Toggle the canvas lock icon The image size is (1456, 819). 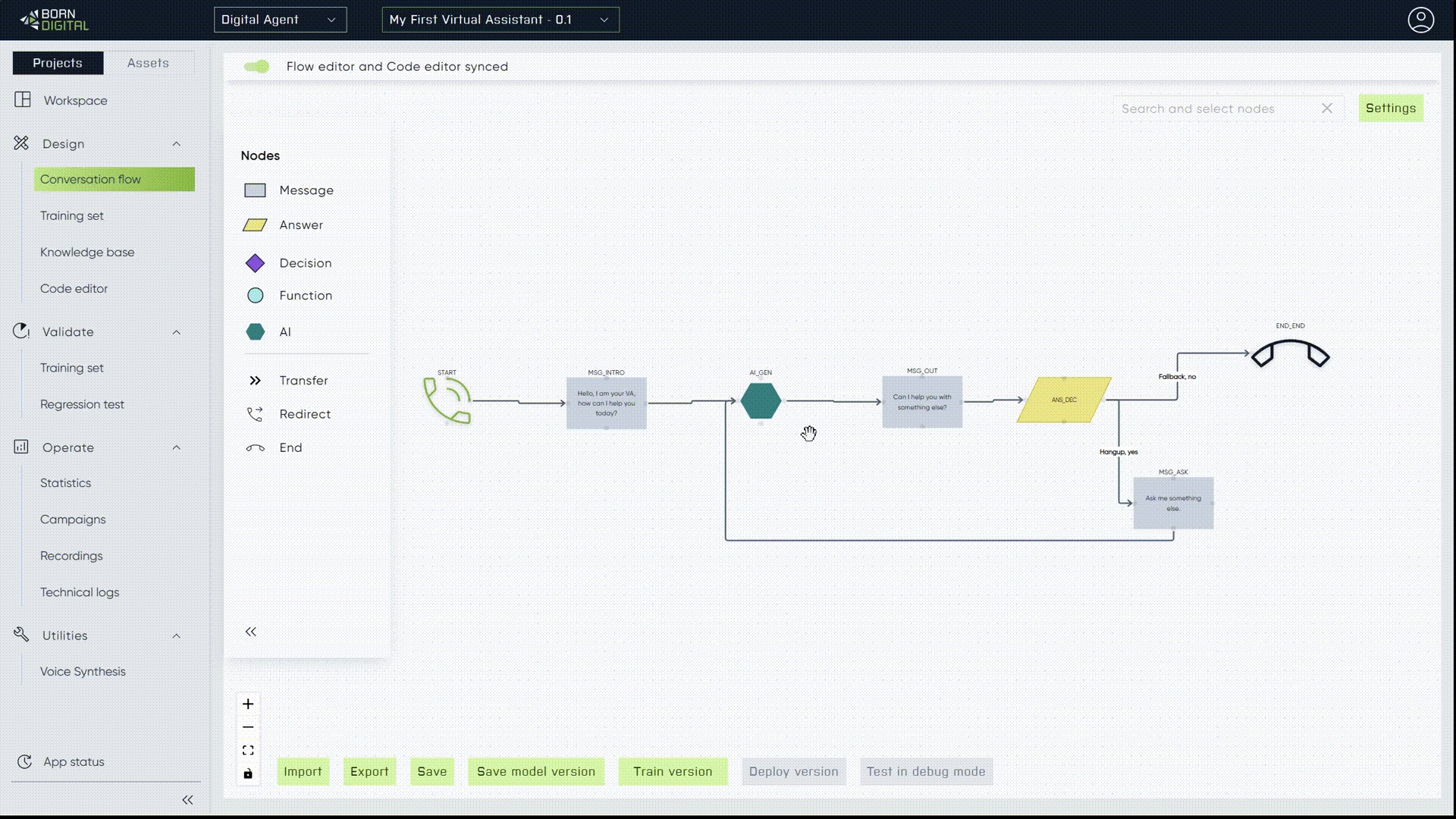coord(248,774)
